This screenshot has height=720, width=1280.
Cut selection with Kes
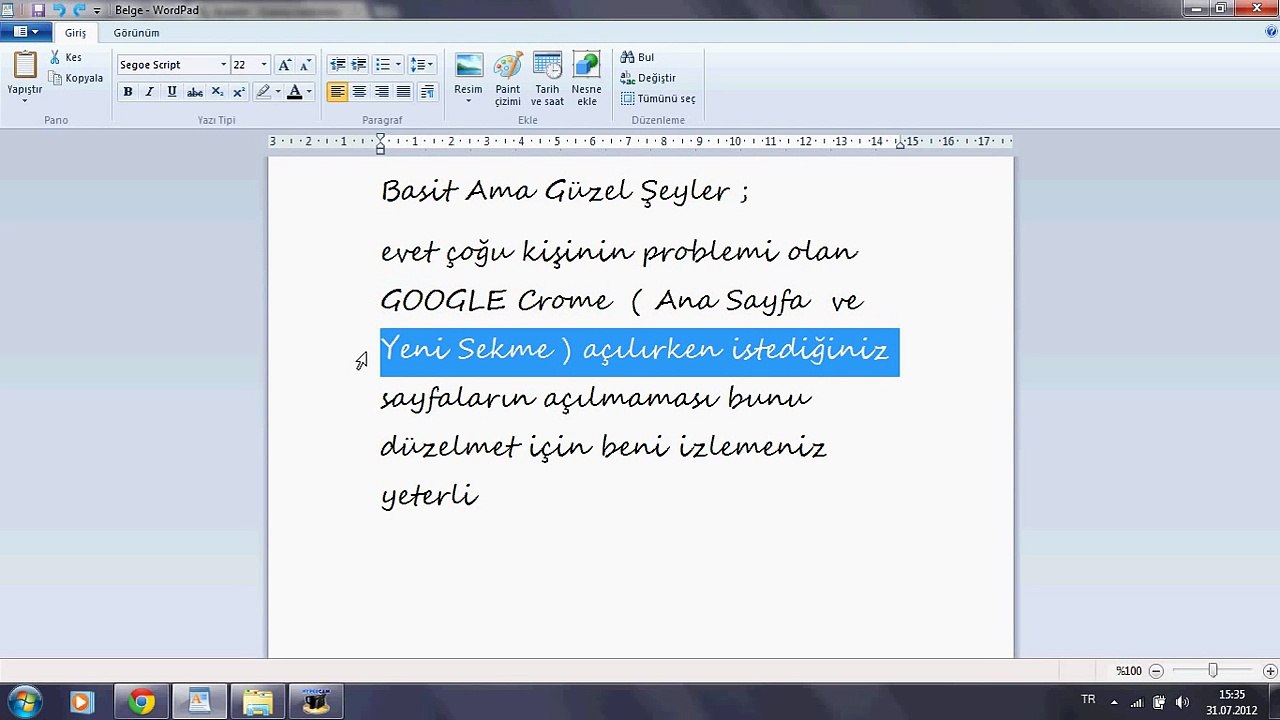[66, 58]
